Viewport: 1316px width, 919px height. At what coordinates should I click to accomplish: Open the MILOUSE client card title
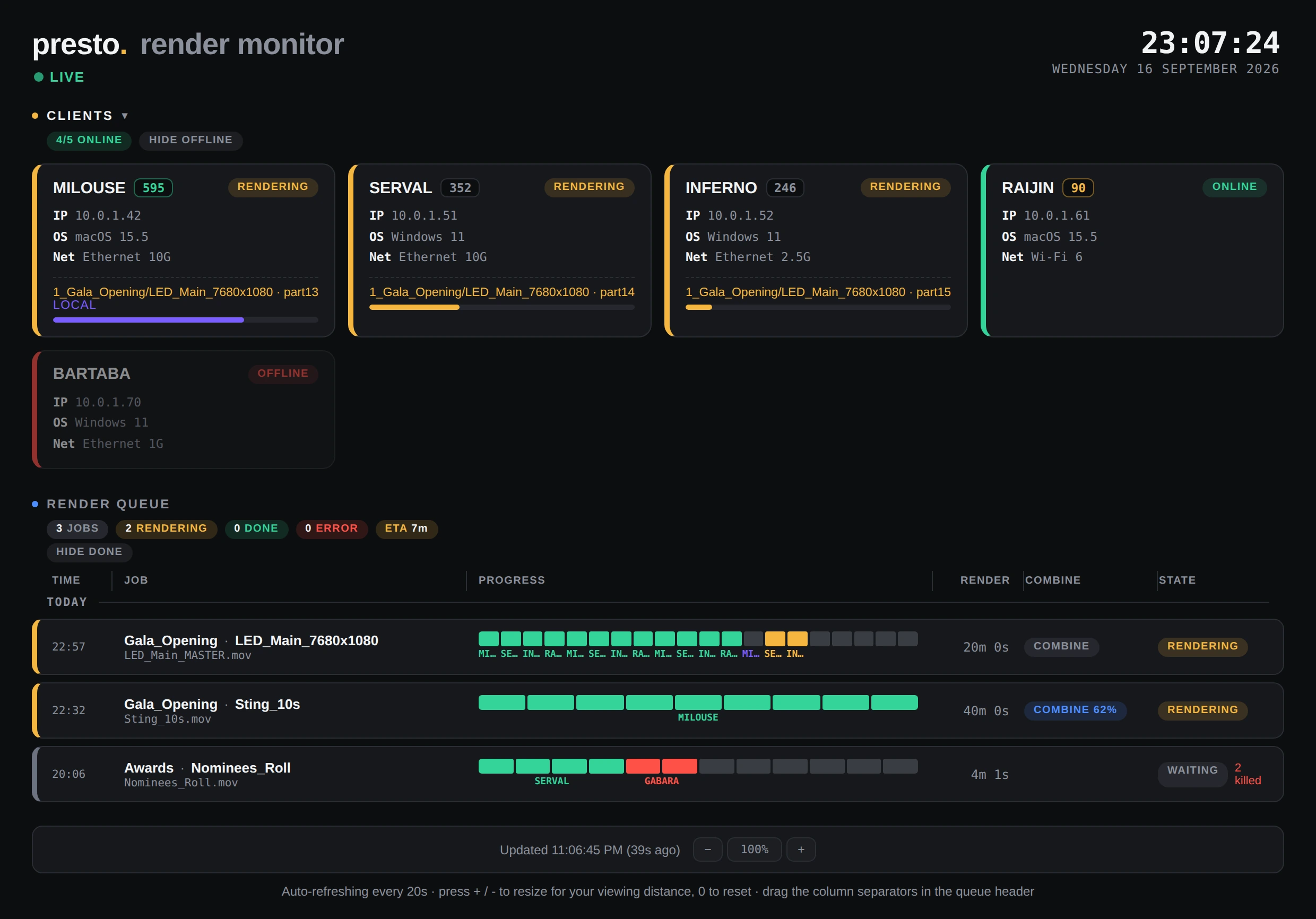point(89,187)
